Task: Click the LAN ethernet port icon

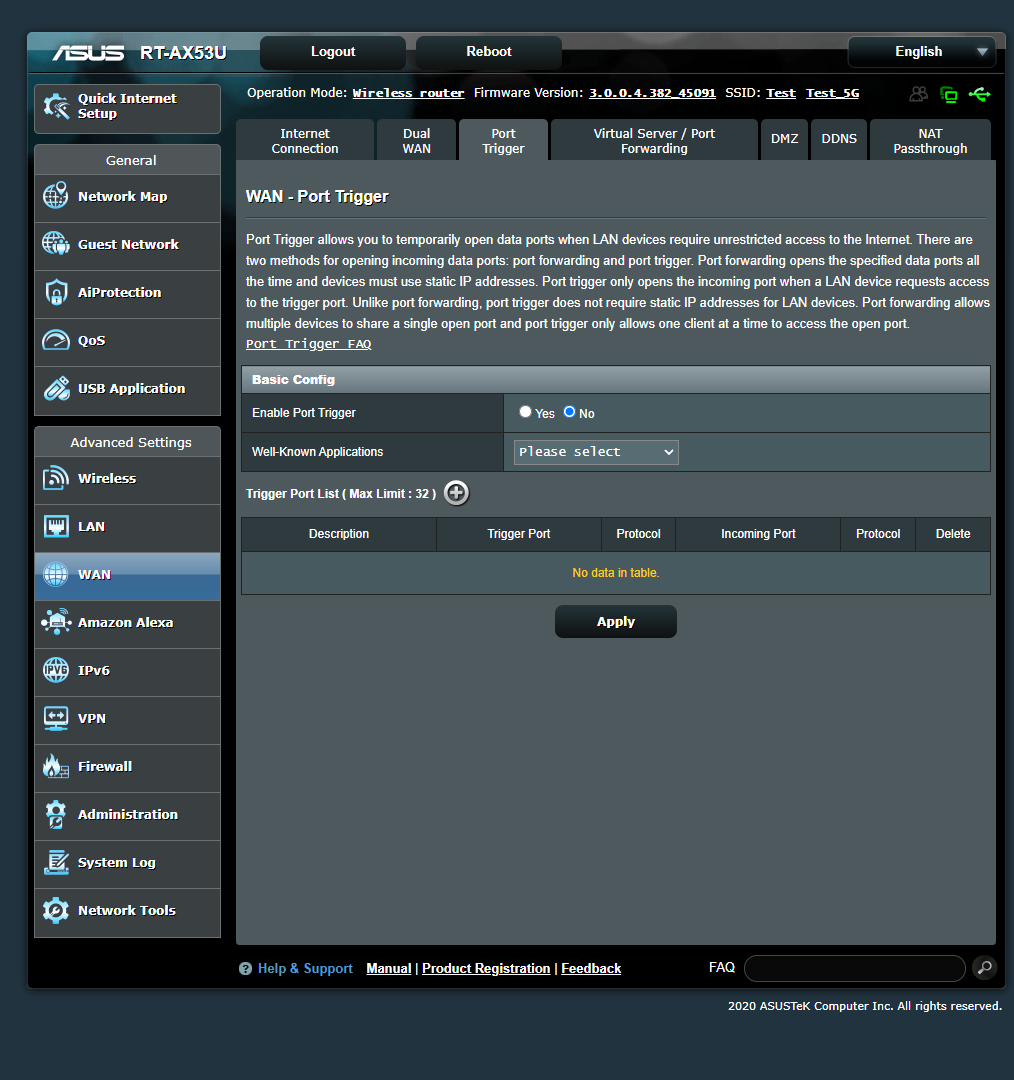Action: 56,526
